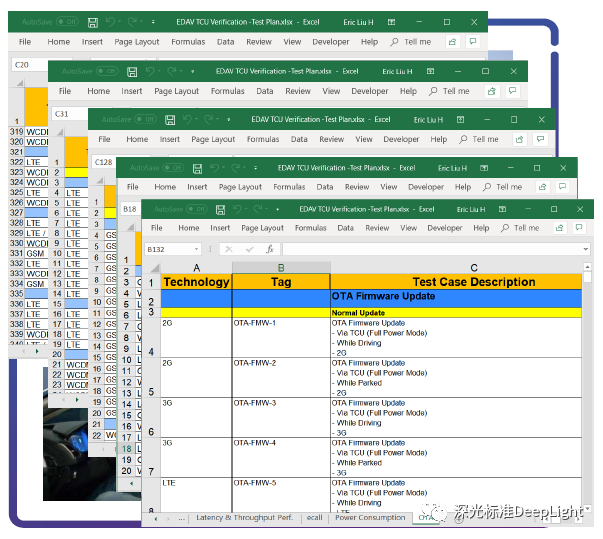Open ribbon display options in third window (C128)
The height and width of the screenshot is (539, 603).
click(x=460, y=120)
